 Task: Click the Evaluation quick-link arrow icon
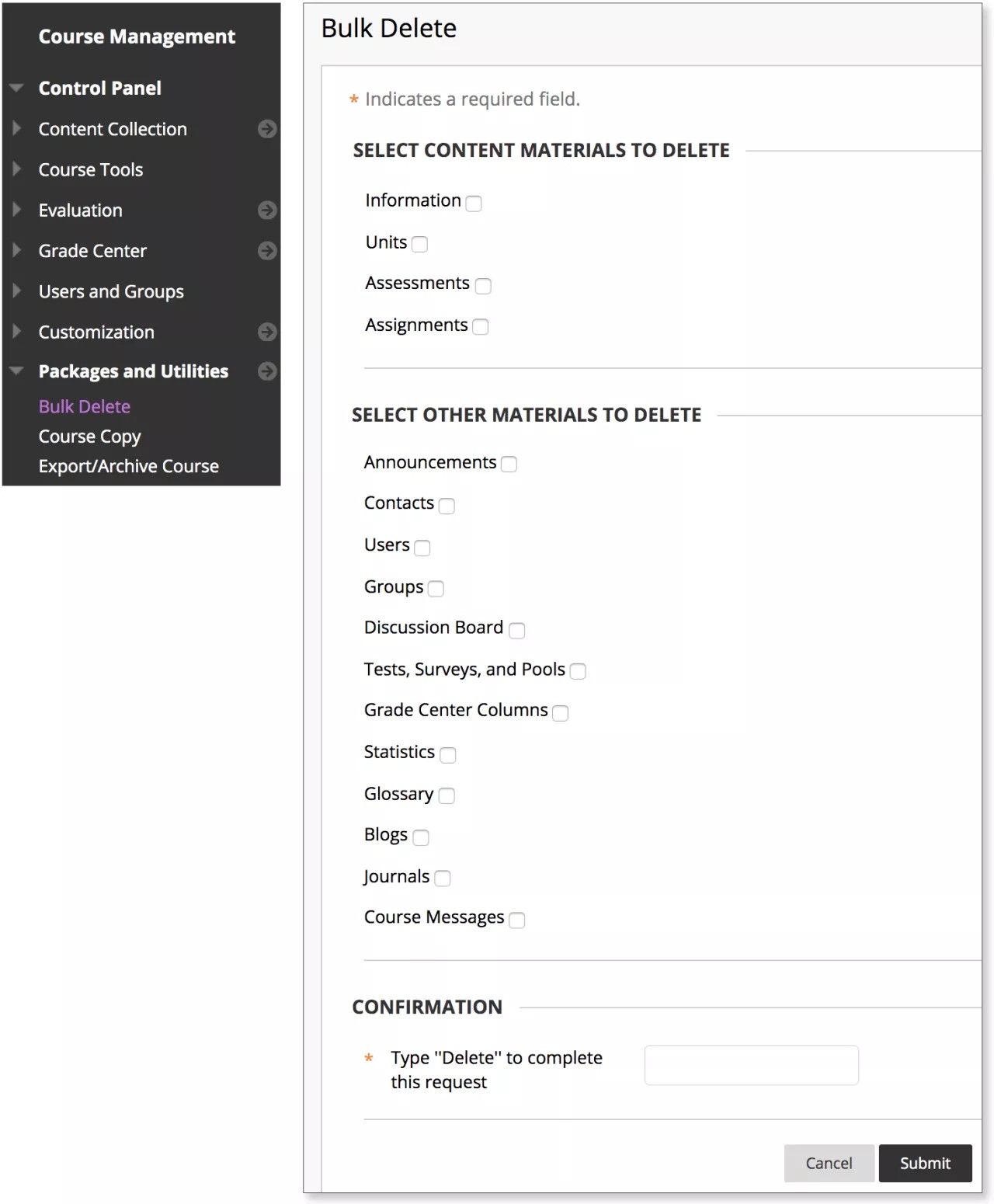coord(268,210)
